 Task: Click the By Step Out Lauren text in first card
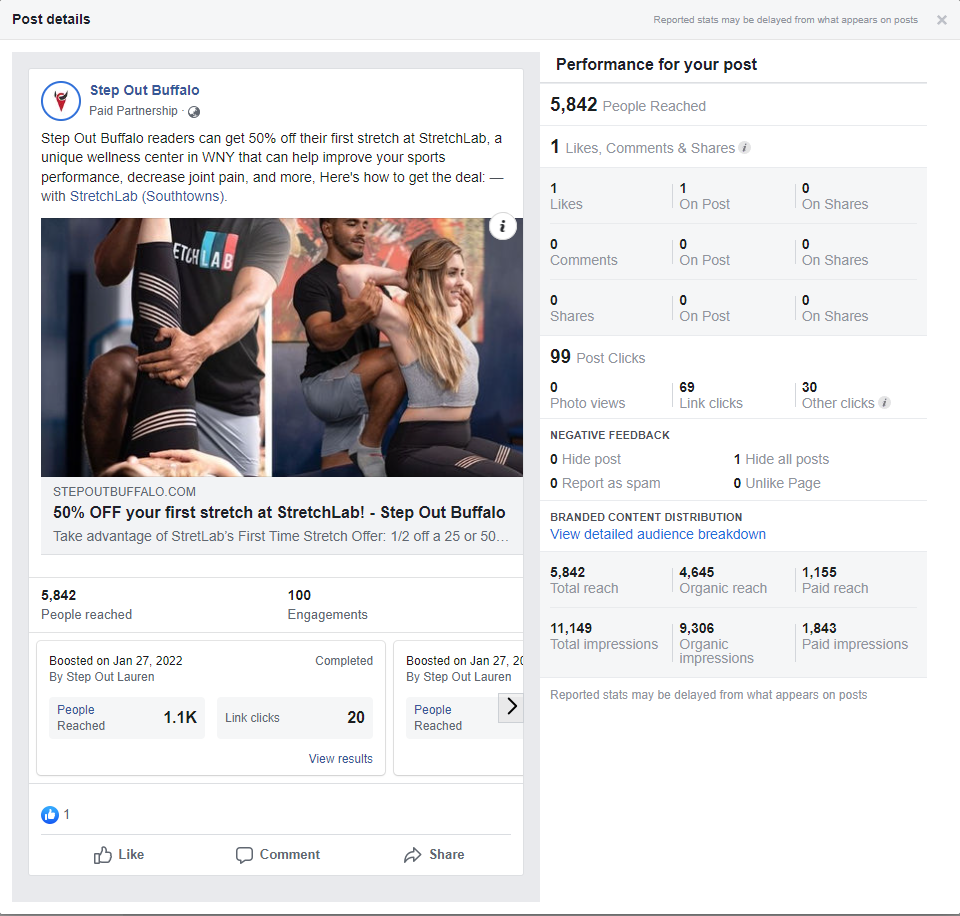102,677
